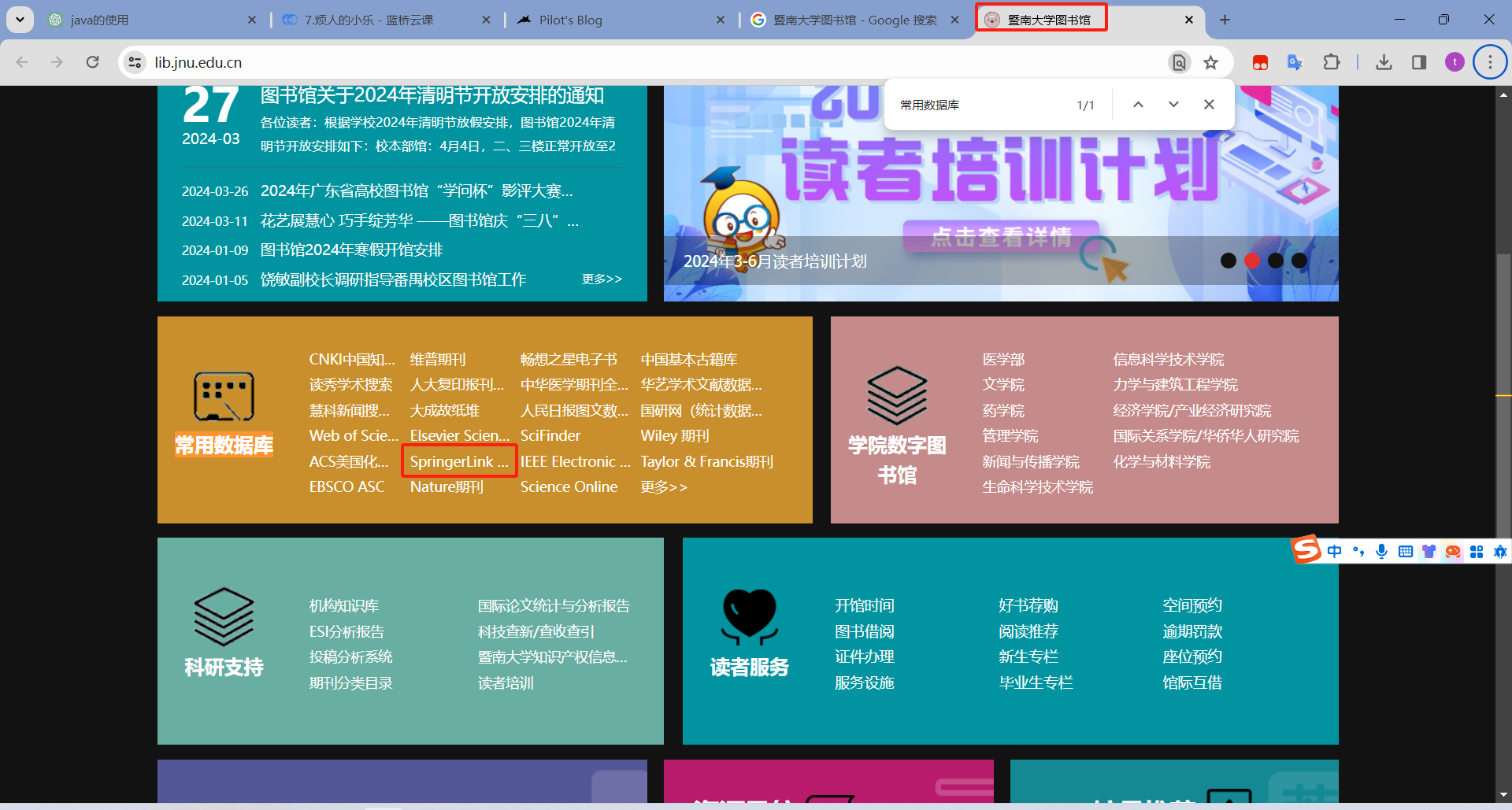Screen dimensions: 1512x810
Task: Switch to the 7.烦人的小乐 tab
Action: (x=386, y=20)
